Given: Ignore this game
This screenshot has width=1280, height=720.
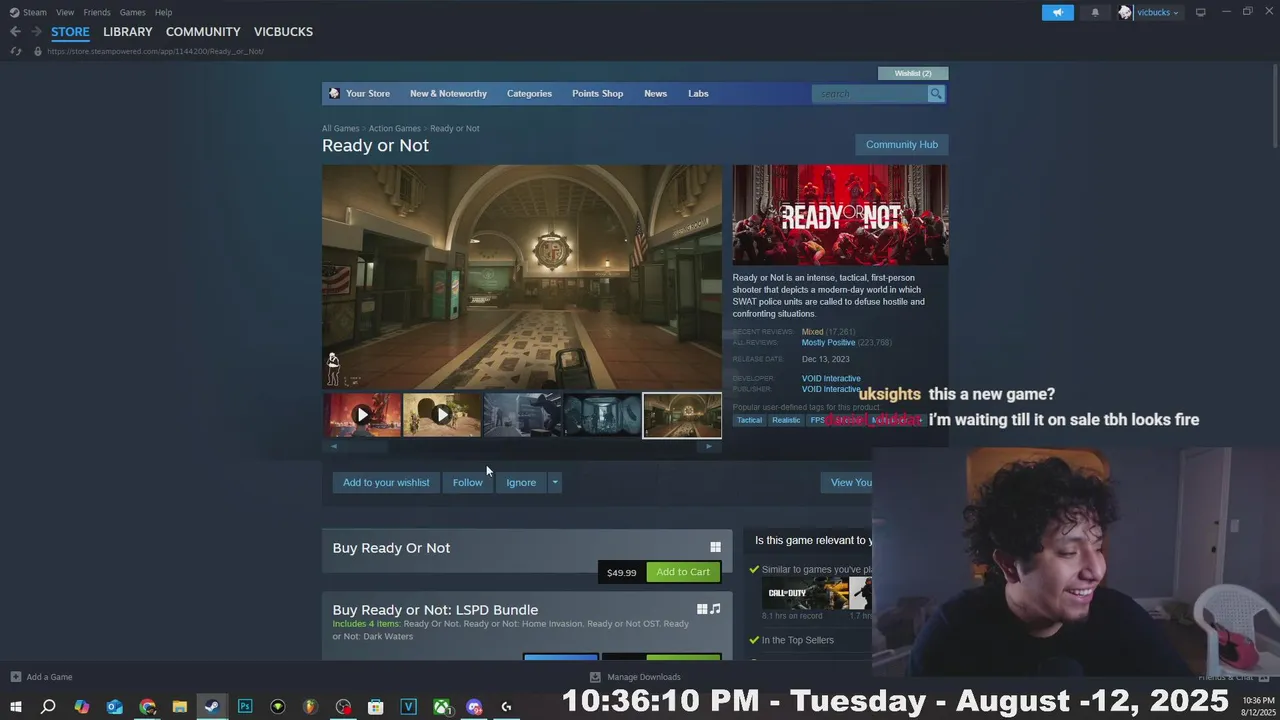Looking at the screenshot, I should click(521, 482).
